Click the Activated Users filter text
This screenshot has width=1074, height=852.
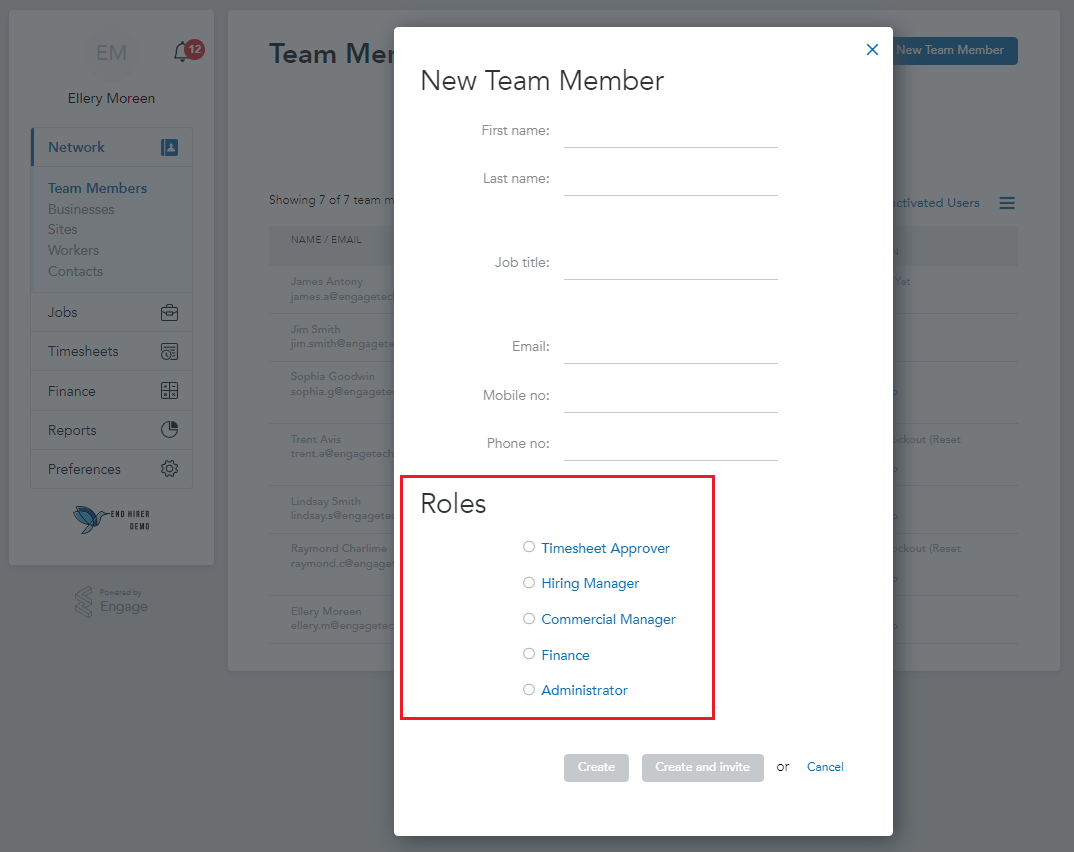(x=937, y=203)
